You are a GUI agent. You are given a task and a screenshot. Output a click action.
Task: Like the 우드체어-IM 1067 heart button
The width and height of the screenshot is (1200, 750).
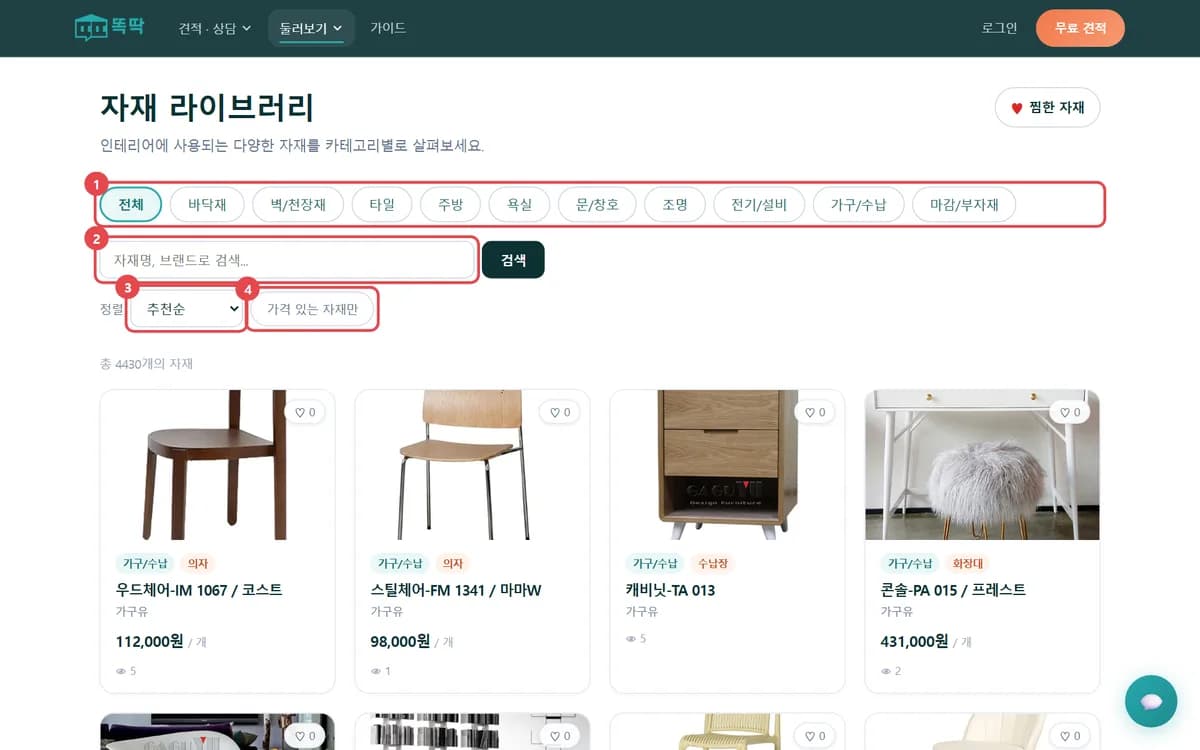click(x=305, y=412)
